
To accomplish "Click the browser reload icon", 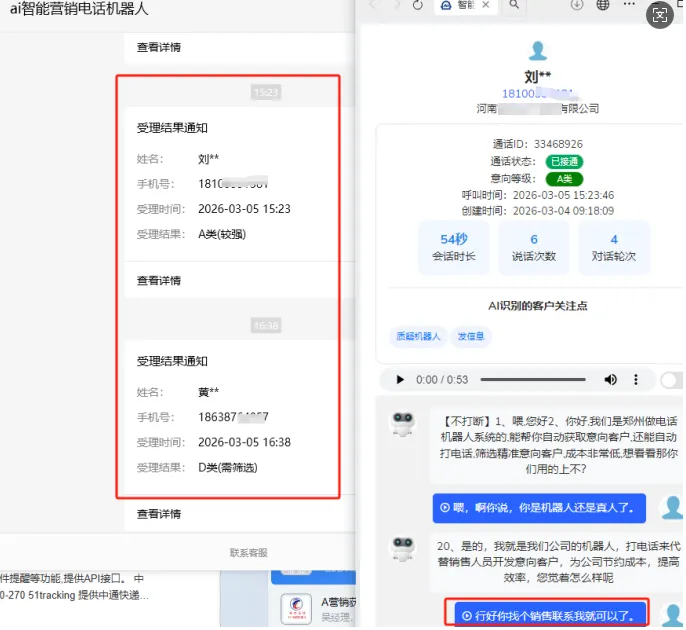I will (x=418, y=5).
